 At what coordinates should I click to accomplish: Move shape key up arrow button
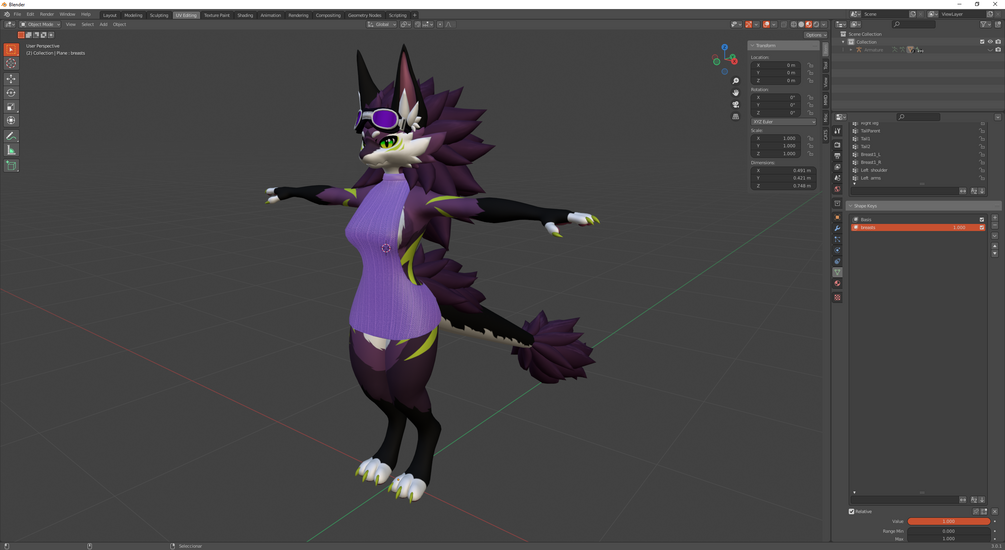995,246
